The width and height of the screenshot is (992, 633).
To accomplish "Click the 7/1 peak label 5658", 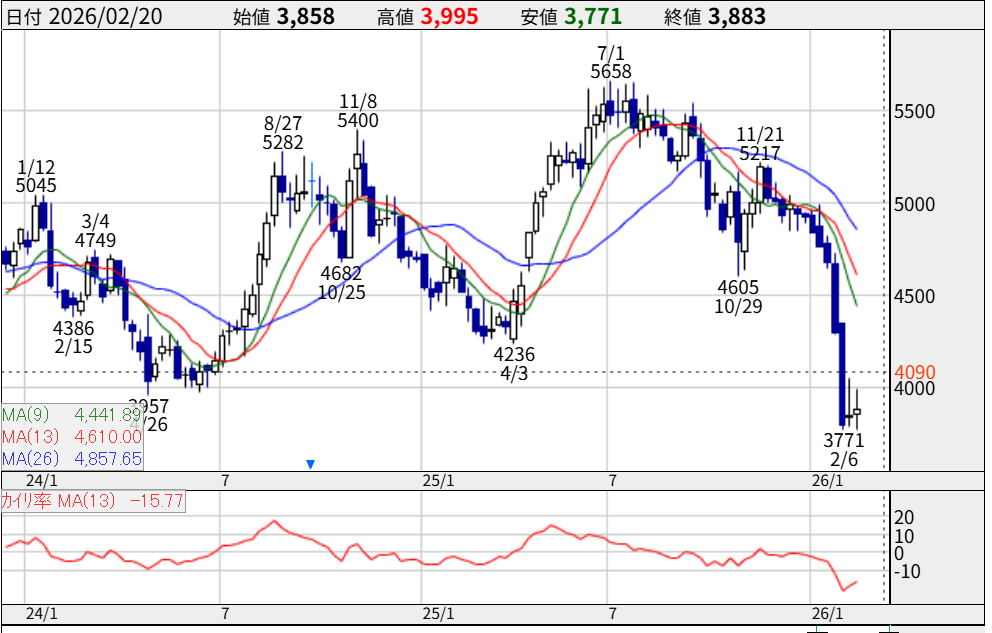I will click(x=610, y=71).
